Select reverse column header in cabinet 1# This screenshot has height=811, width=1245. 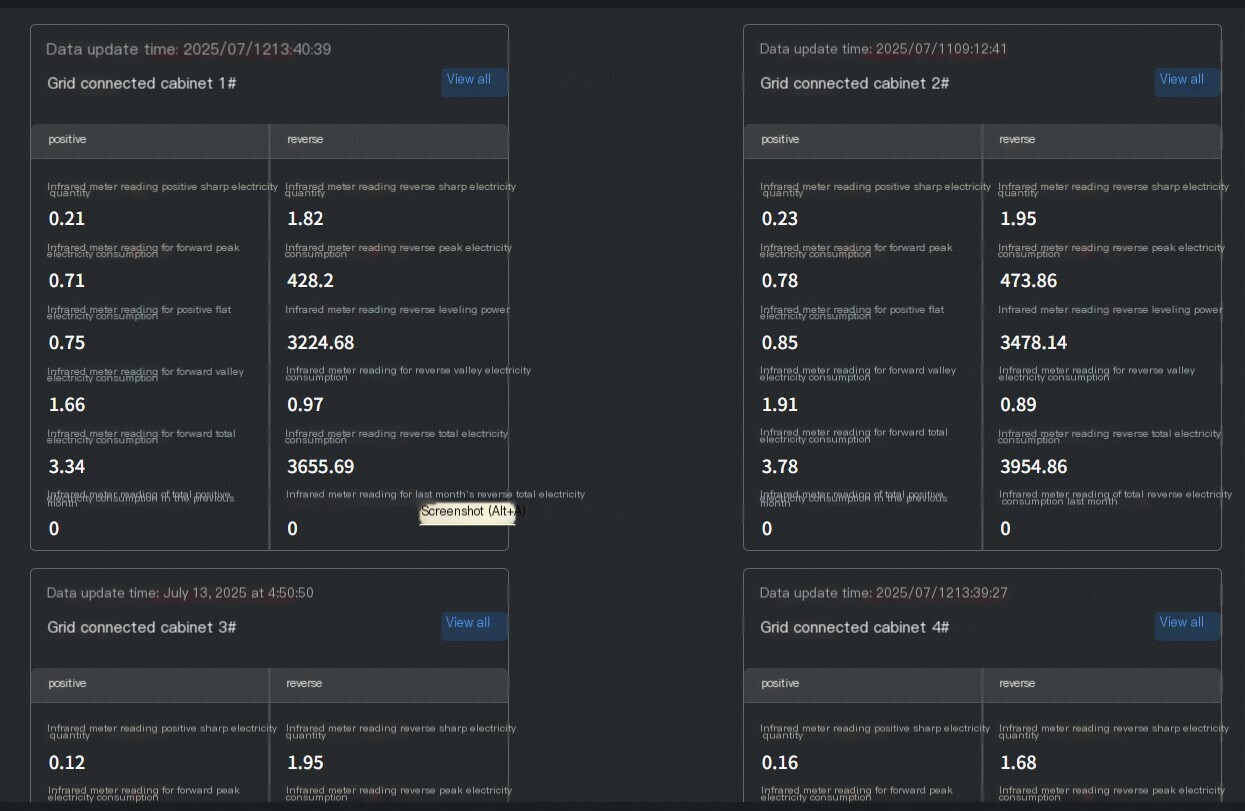pyautogui.click(x=305, y=139)
